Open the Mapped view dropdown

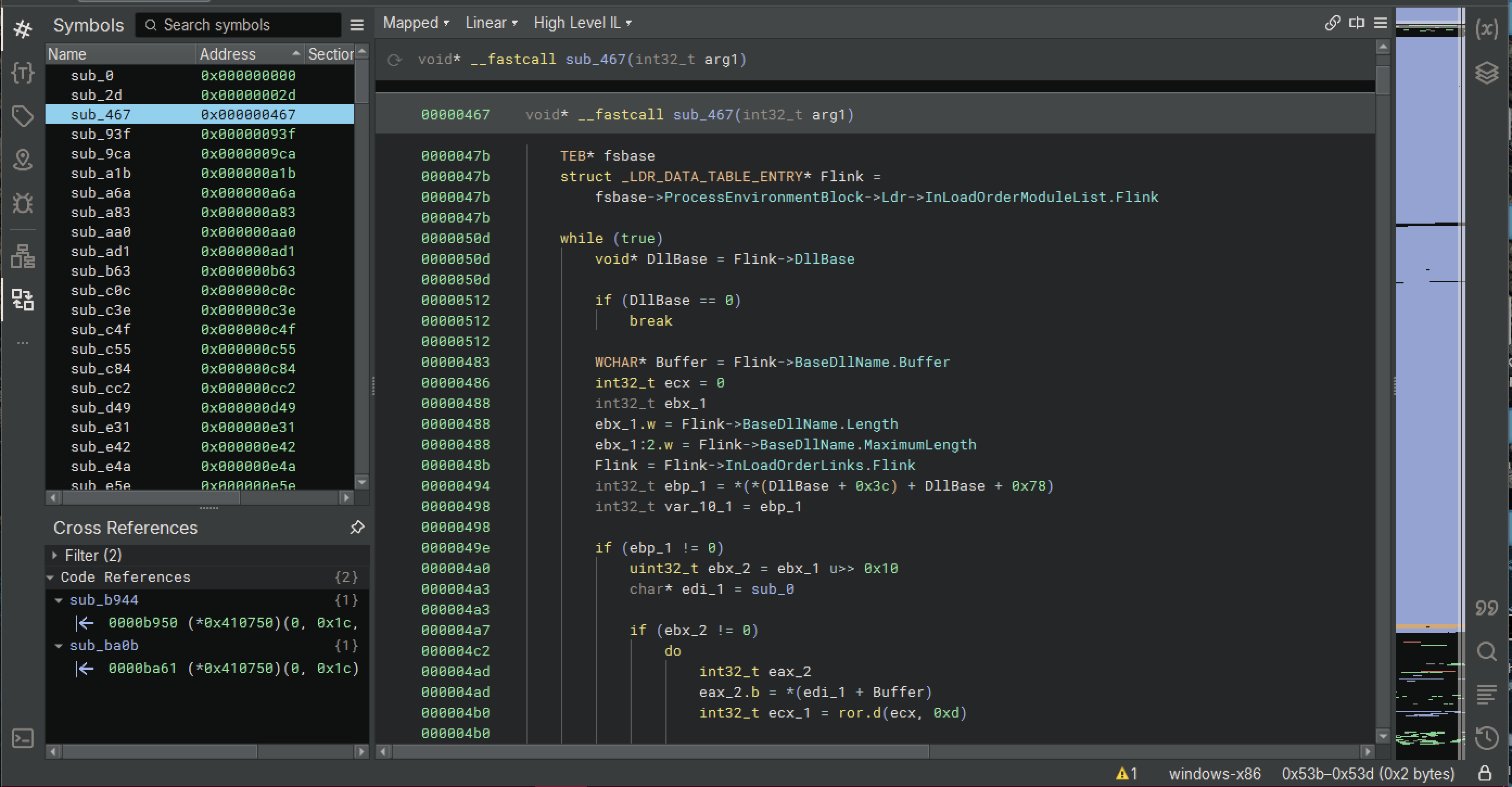416,23
